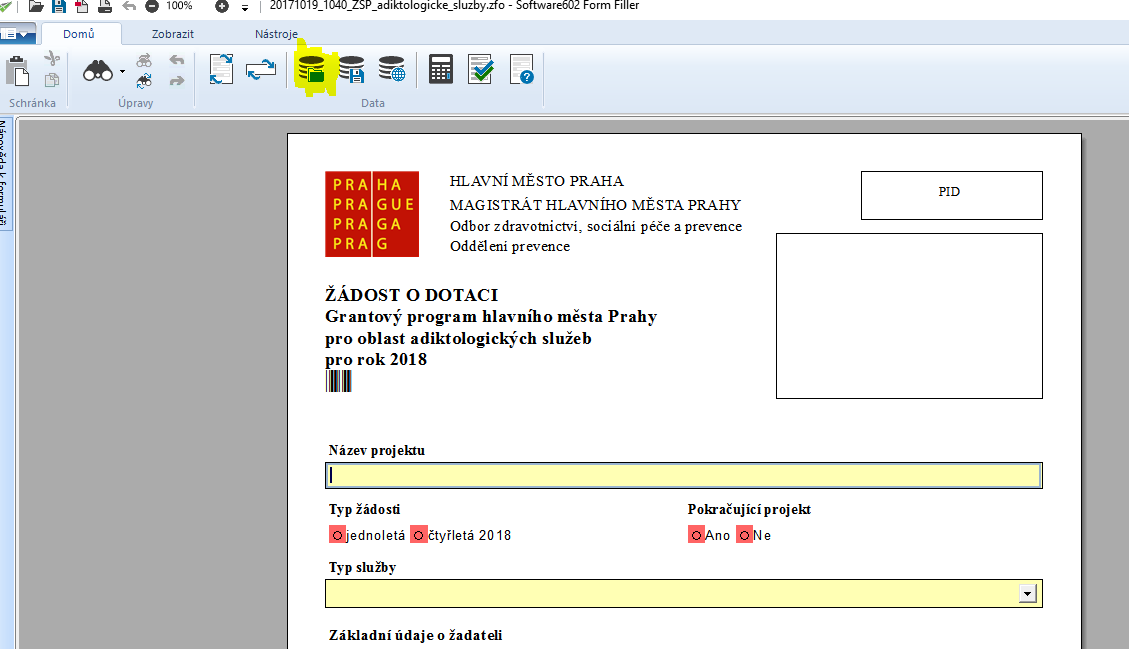Select the "čtyřletá 2018" radio button

(418, 535)
